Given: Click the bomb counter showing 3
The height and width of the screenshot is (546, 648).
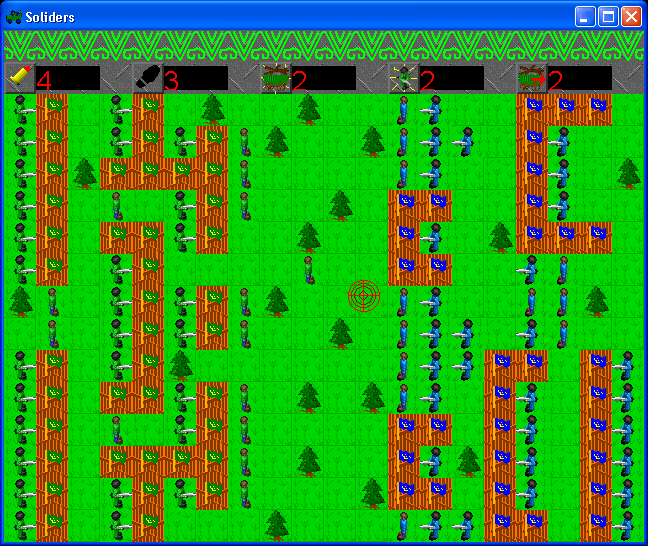Looking at the screenshot, I should [195, 79].
